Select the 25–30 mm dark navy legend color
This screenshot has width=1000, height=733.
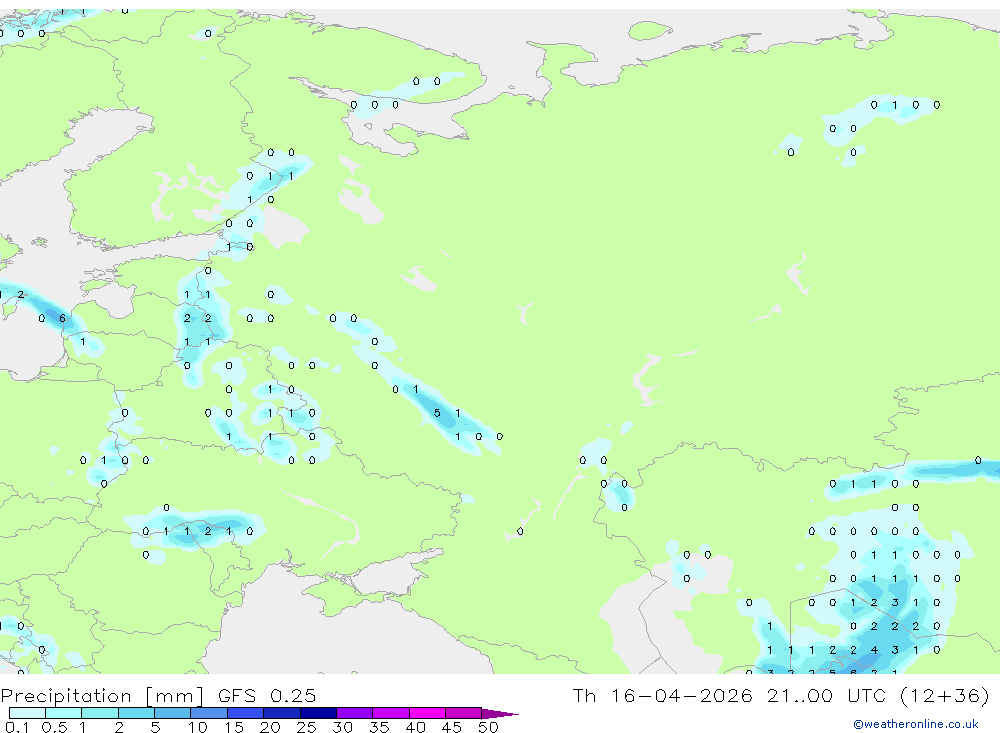[x=318, y=713]
